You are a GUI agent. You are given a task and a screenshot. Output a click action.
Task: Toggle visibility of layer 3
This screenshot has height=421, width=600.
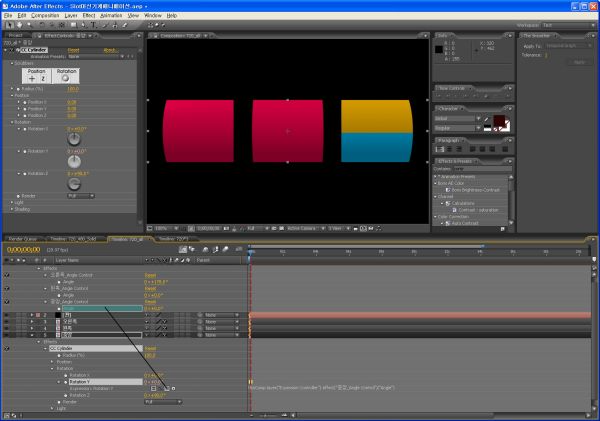(7, 322)
